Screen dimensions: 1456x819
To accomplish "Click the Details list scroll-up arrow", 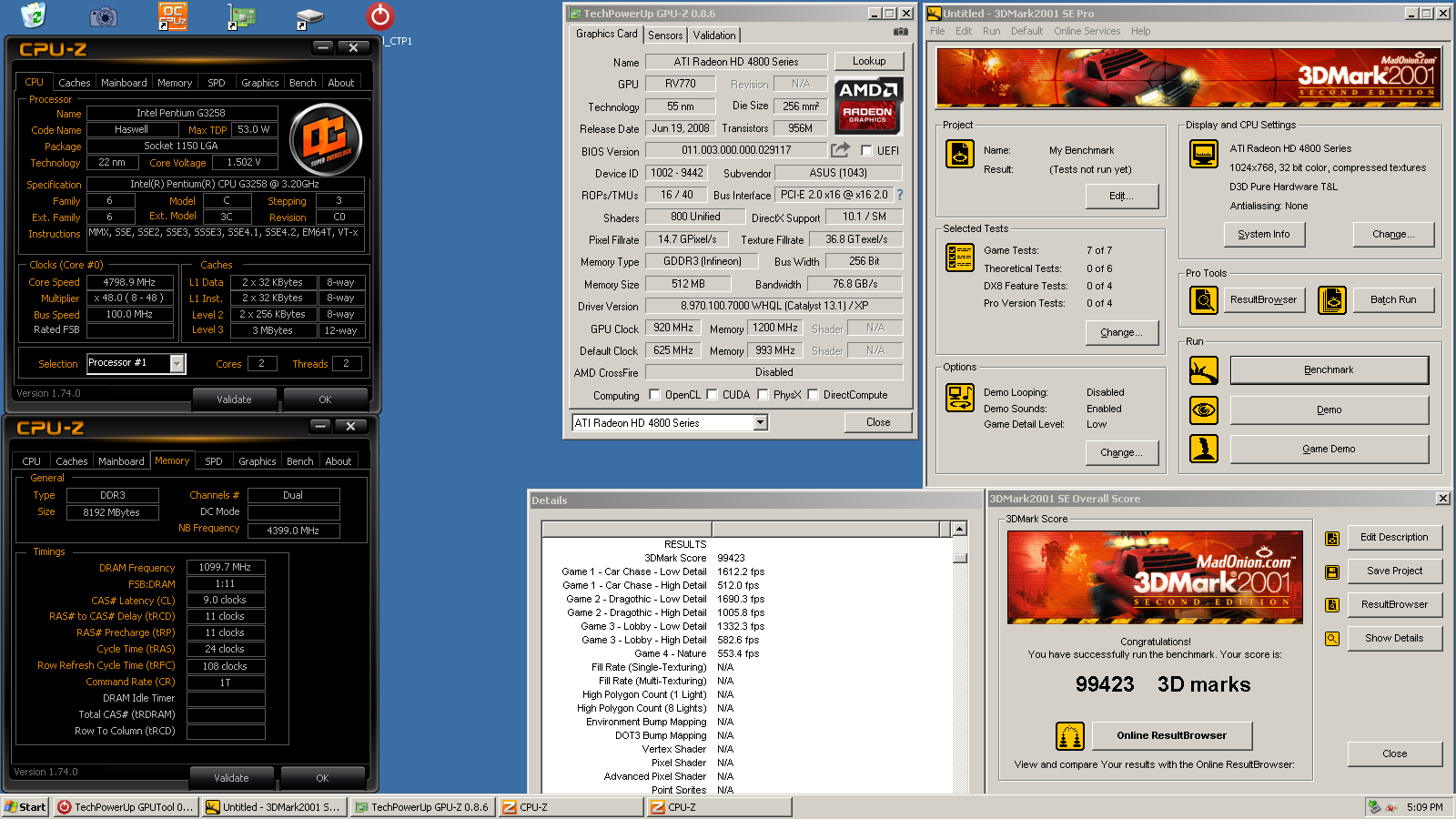I will (x=959, y=529).
